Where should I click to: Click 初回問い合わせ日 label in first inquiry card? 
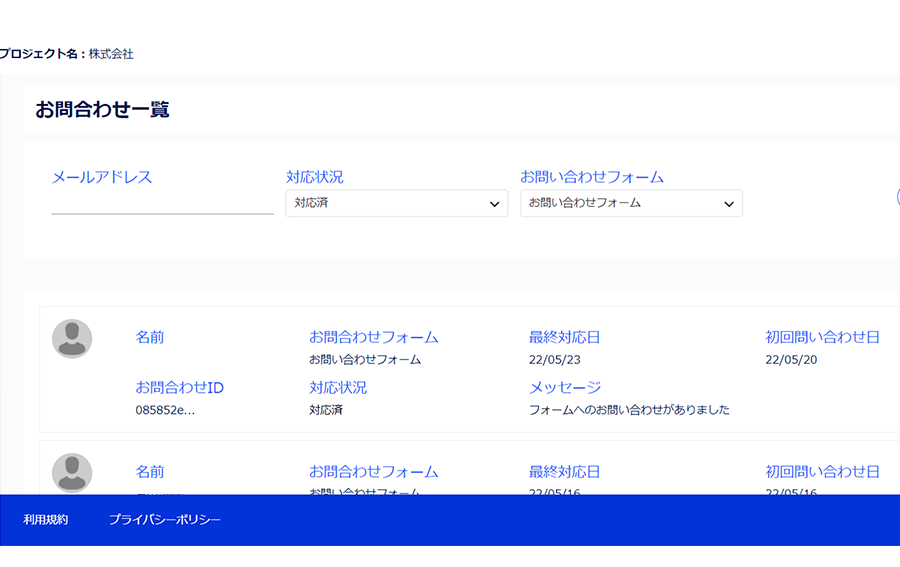[822, 338]
